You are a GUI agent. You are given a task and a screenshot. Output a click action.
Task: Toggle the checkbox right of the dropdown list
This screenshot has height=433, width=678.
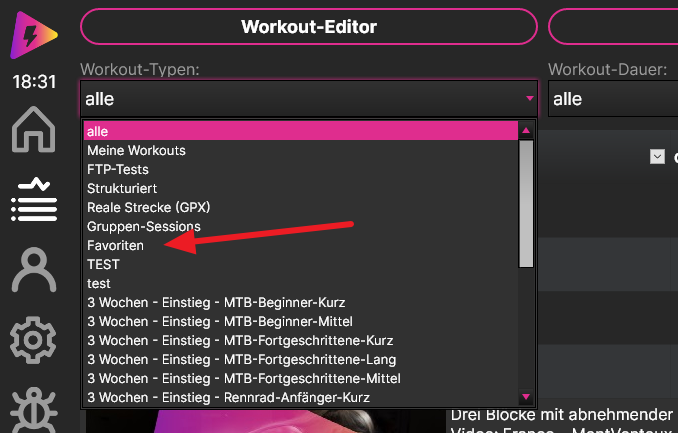coord(657,156)
